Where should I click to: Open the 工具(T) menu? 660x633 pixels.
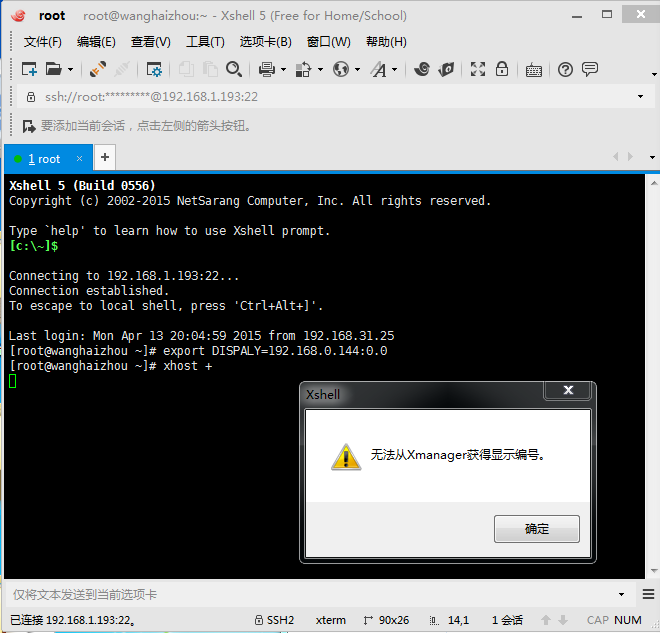(x=205, y=42)
